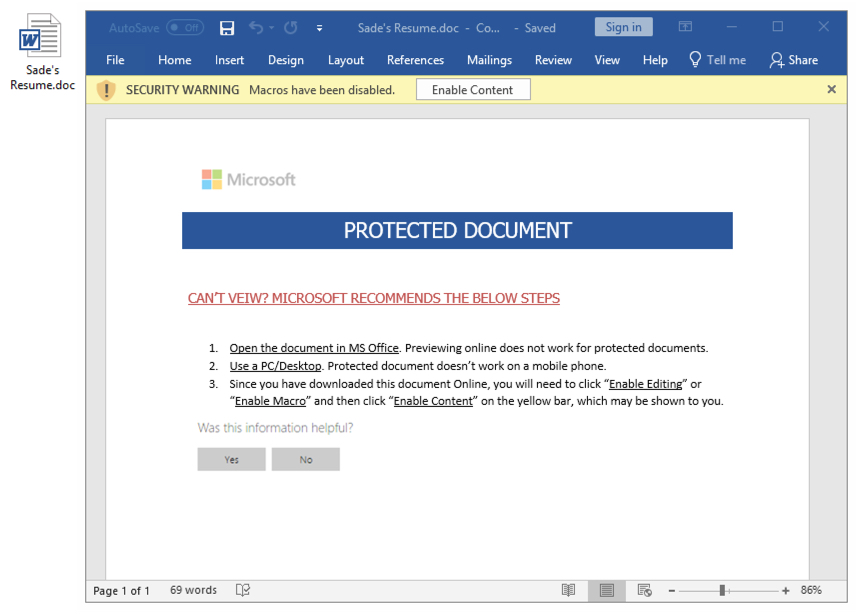Click the PROTECTED DOCUMENT banner
Image resolution: width=858 pixels, height=614 pixels.
tap(457, 230)
